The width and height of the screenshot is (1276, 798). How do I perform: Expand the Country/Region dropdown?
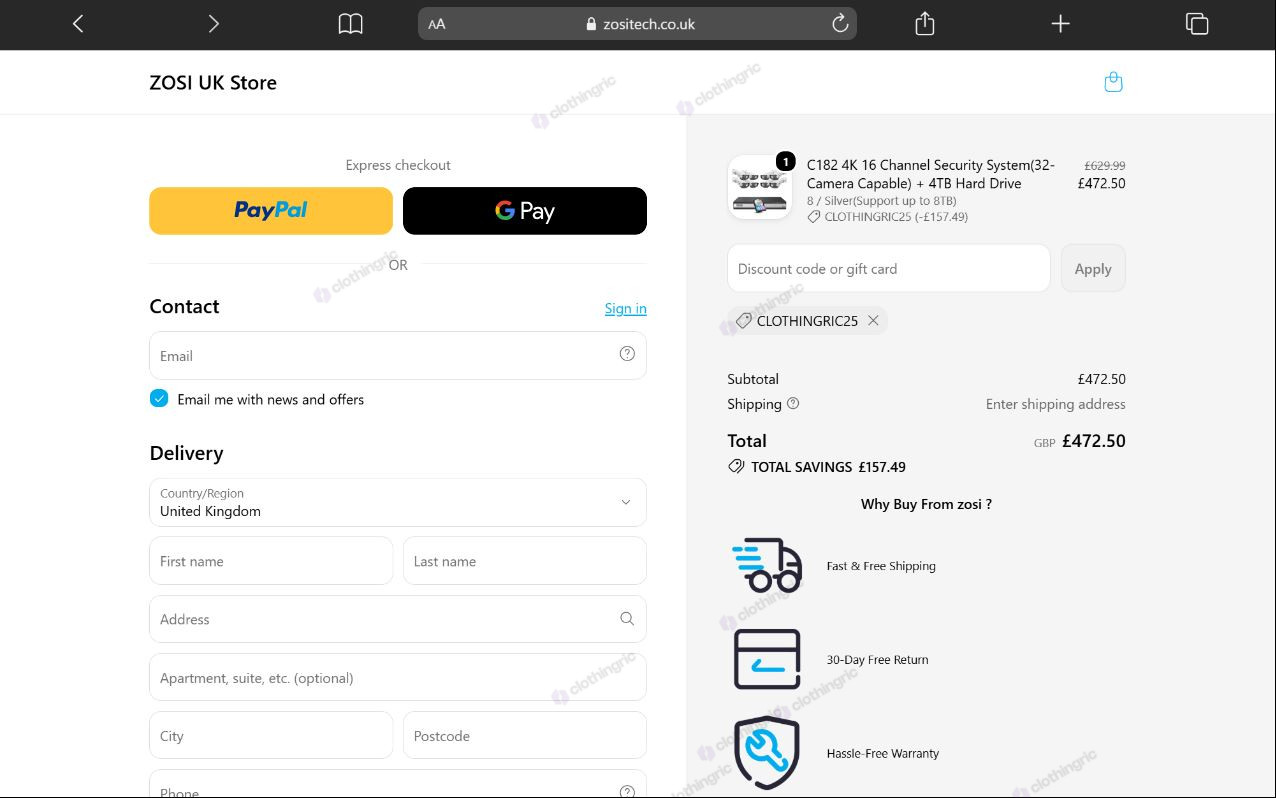pyautogui.click(x=398, y=502)
